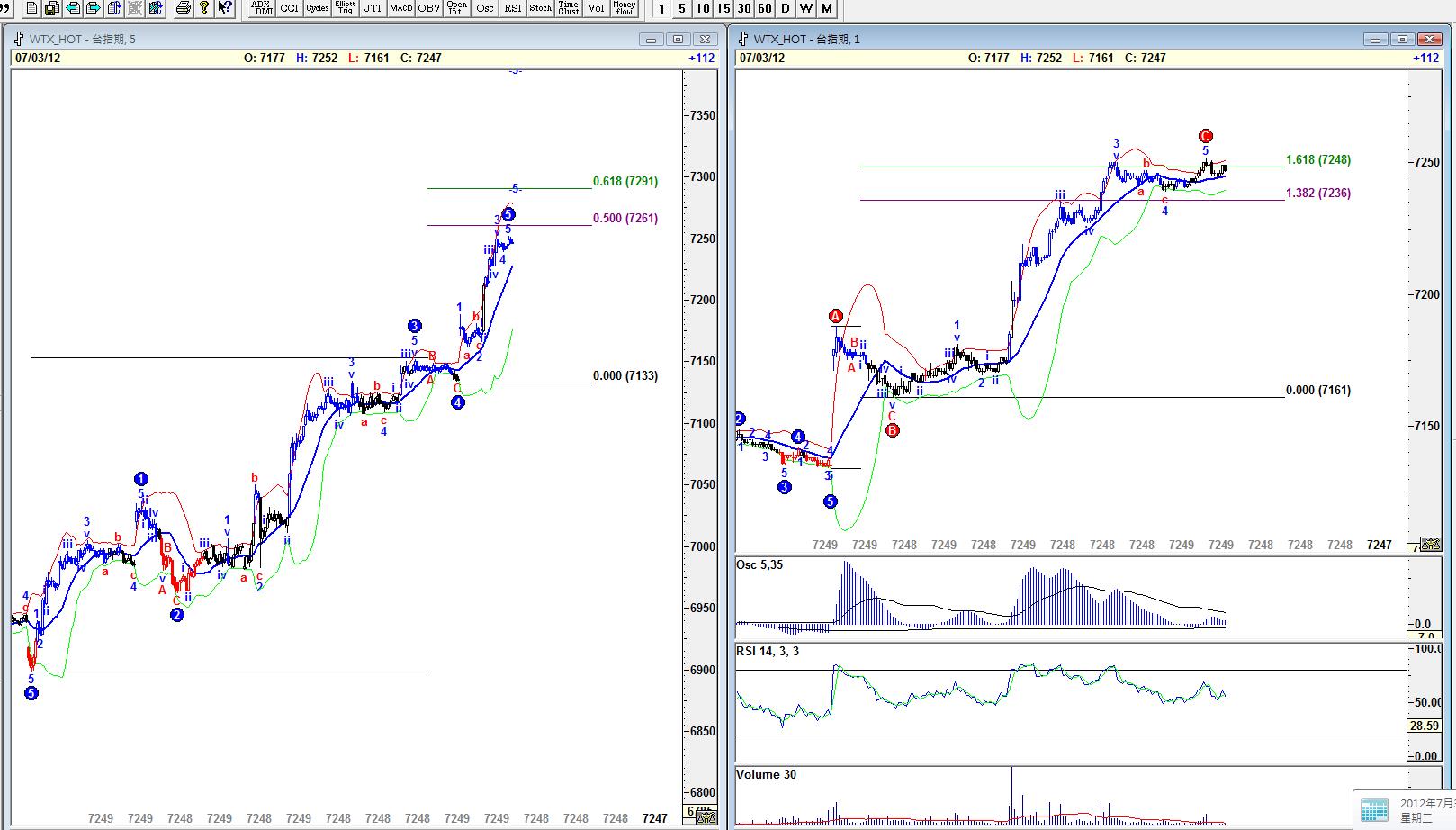Add the OBV indicator
The width and height of the screenshot is (1456, 830).
(x=428, y=7)
